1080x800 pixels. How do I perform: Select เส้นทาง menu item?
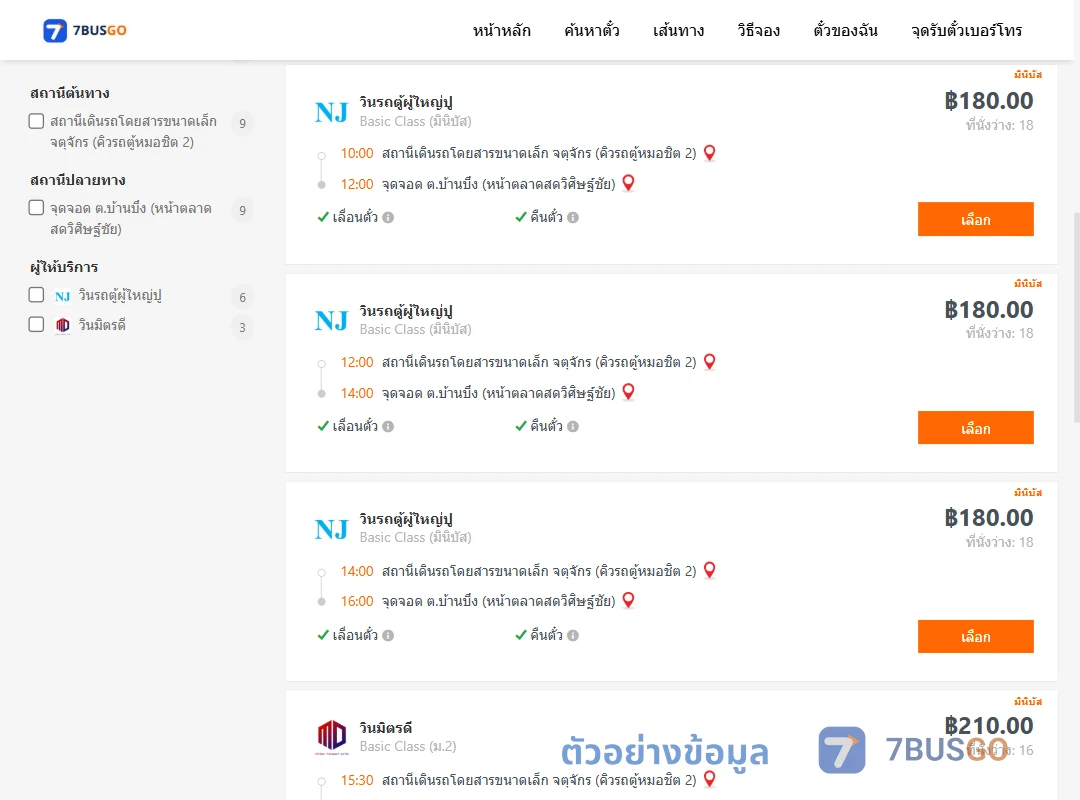click(x=678, y=30)
